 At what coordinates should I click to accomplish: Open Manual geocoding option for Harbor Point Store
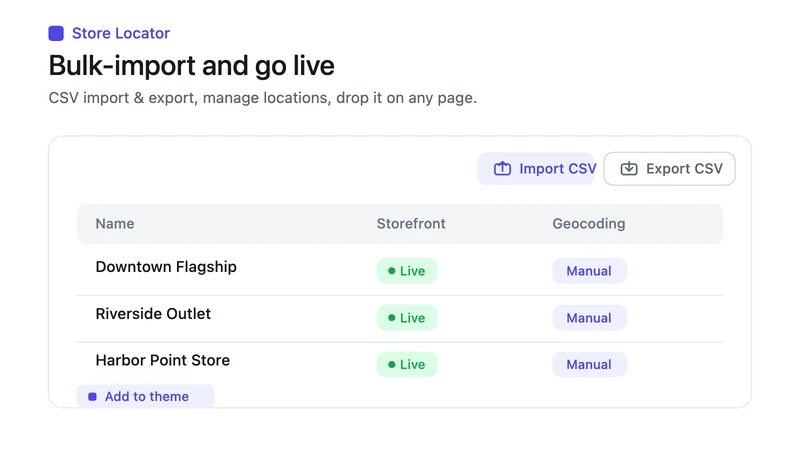(x=589, y=364)
